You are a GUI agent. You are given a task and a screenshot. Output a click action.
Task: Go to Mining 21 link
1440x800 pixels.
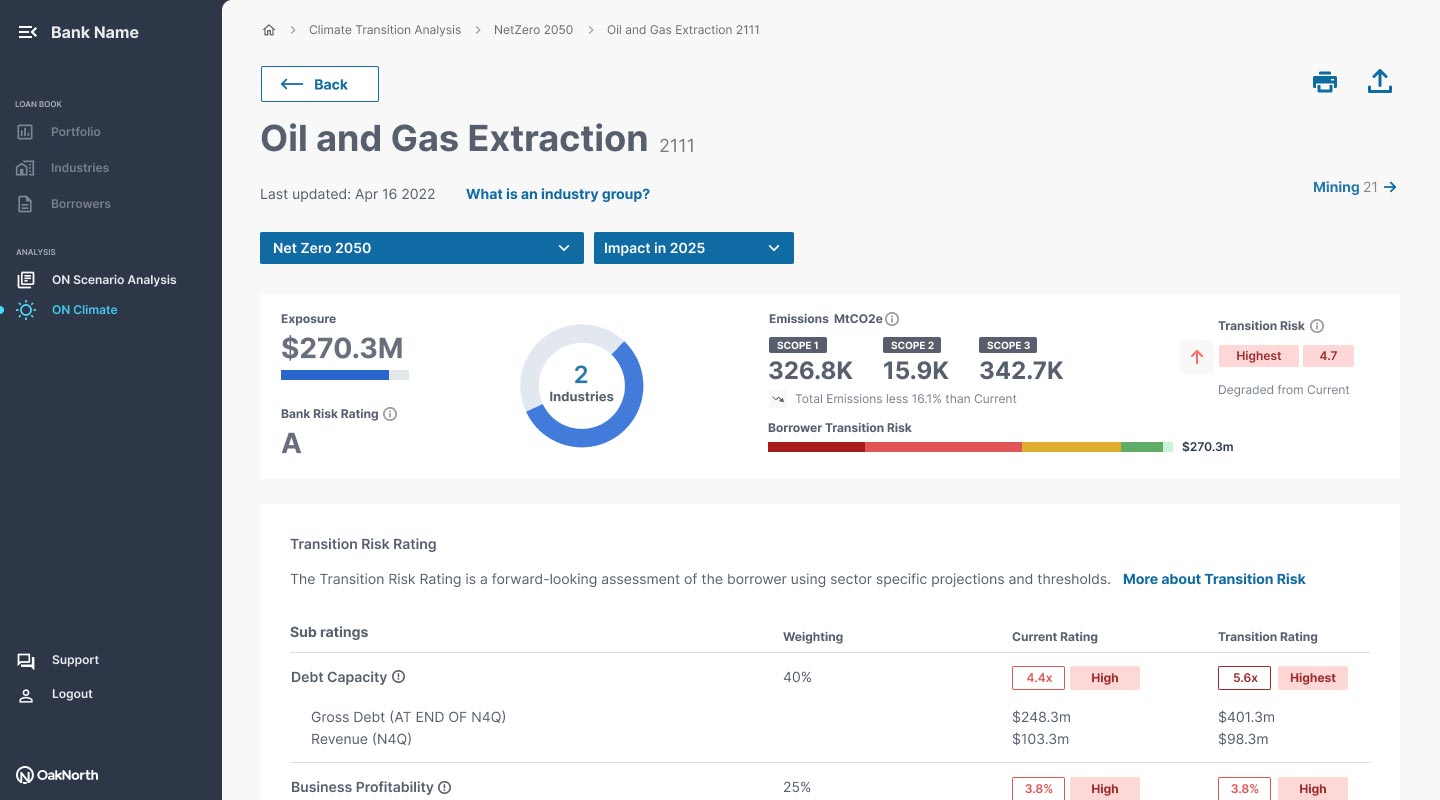point(1355,187)
